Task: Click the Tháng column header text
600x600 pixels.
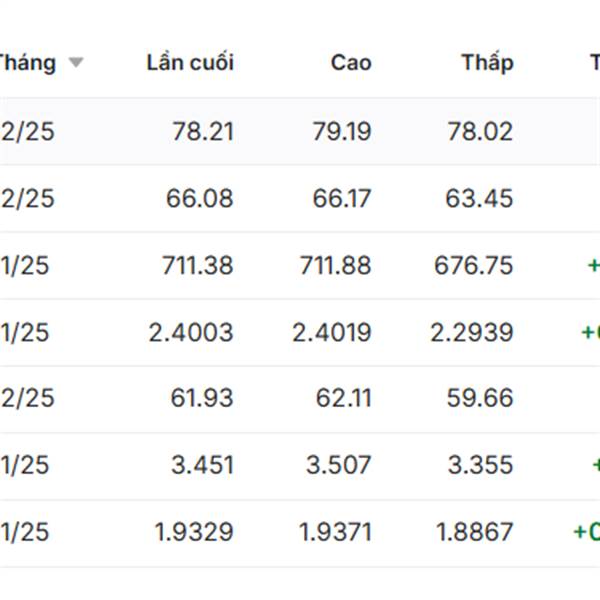Action: (28, 63)
